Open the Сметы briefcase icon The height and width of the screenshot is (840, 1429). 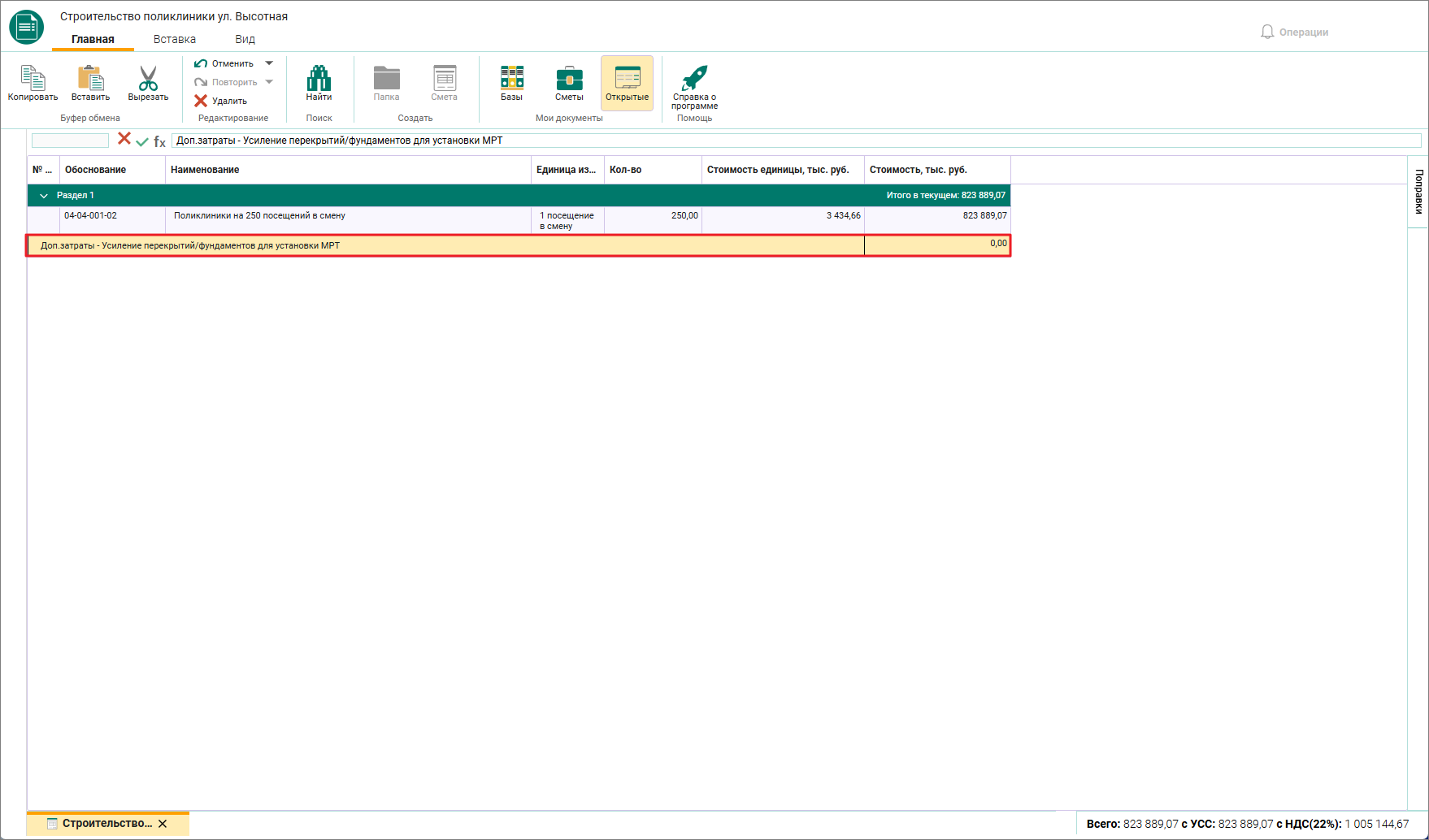pyautogui.click(x=569, y=78)
